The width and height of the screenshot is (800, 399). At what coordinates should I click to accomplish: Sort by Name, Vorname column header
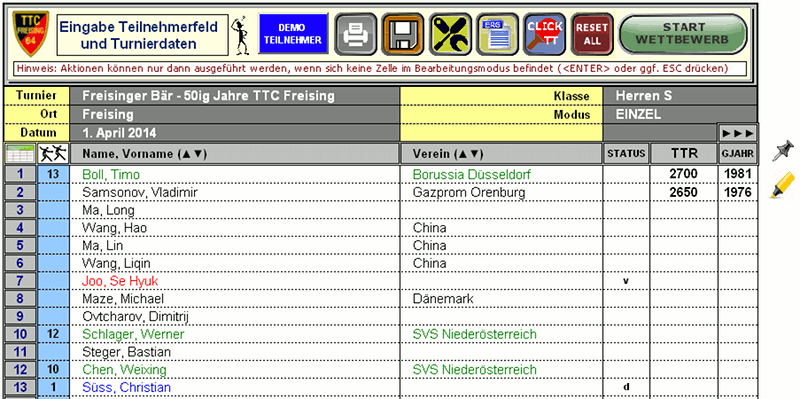234,154
